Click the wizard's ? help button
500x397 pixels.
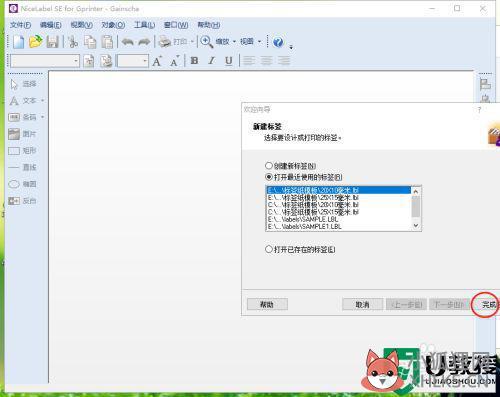point(479,110)
